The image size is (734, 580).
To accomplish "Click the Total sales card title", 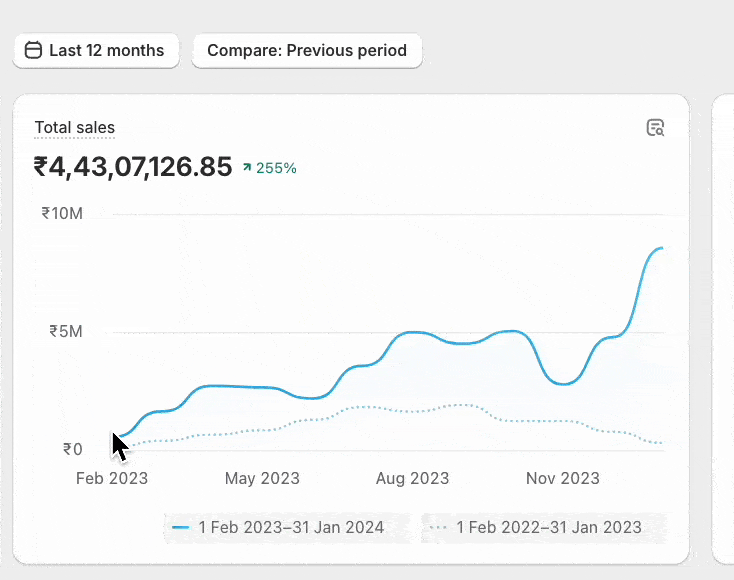I will (75, 128).
